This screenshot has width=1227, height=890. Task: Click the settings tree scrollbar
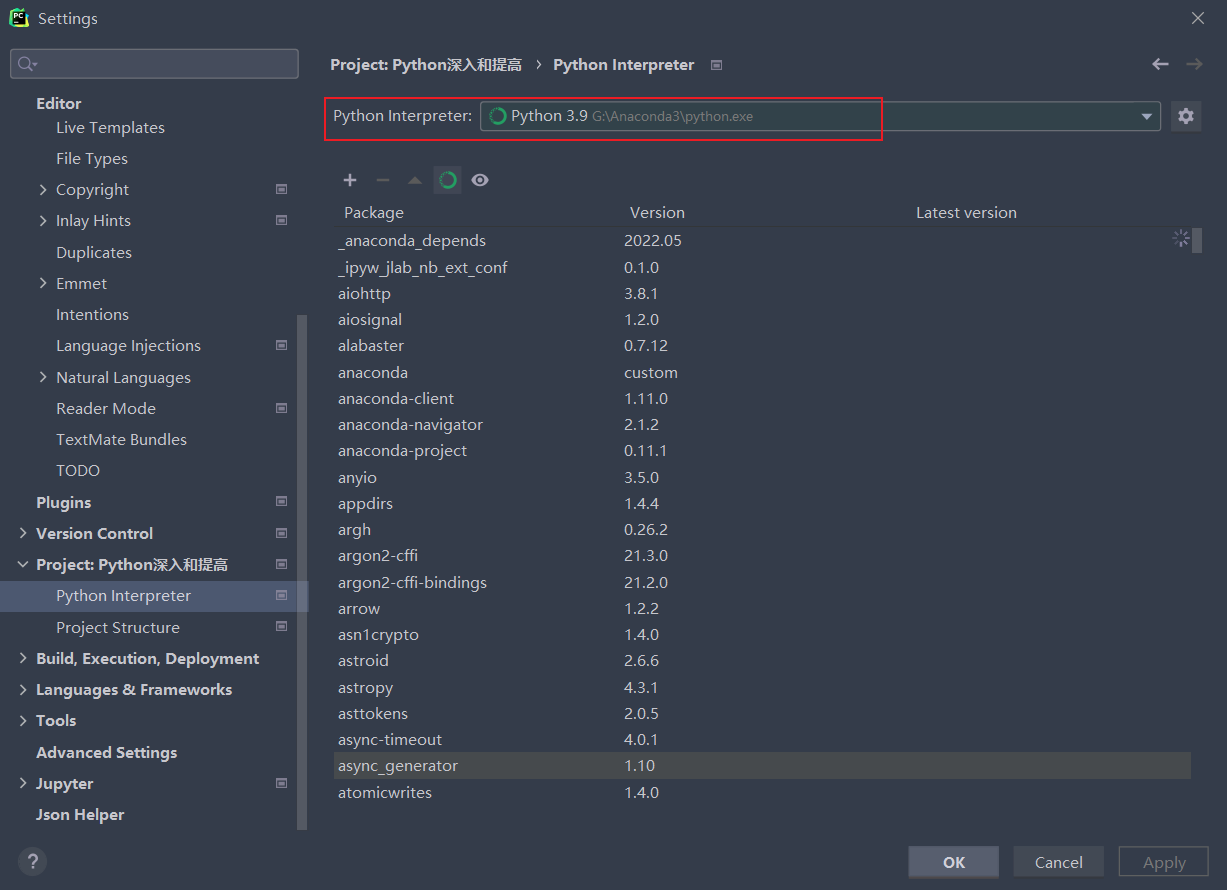[x=303, y=572]
